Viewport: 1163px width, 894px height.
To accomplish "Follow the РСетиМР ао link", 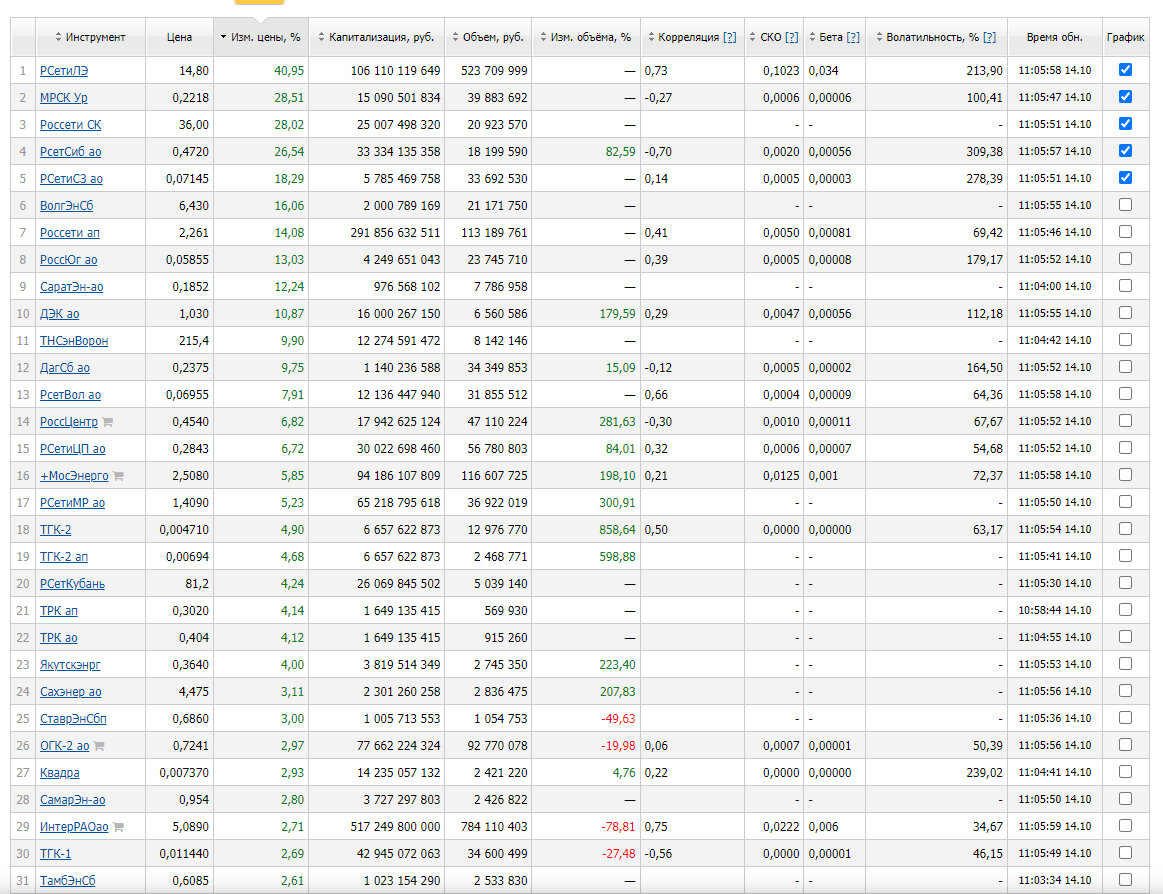I will (x=73, y=503).
